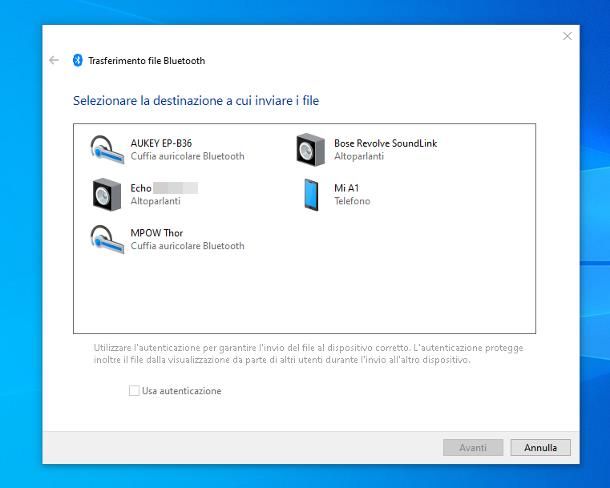
Task: Select the AUKEY EP-B36 device name
Action: 161,143
